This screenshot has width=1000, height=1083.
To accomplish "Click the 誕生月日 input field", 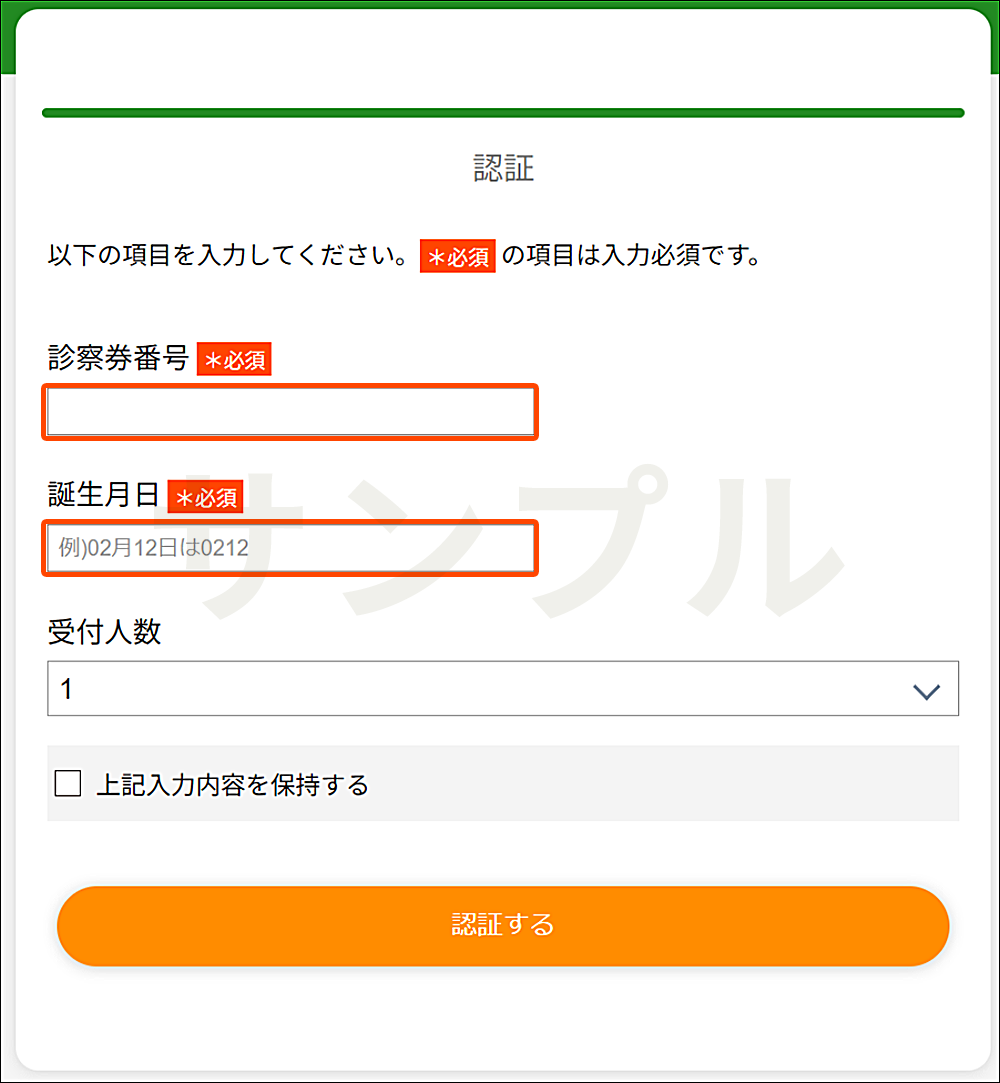I will point(290,548).
